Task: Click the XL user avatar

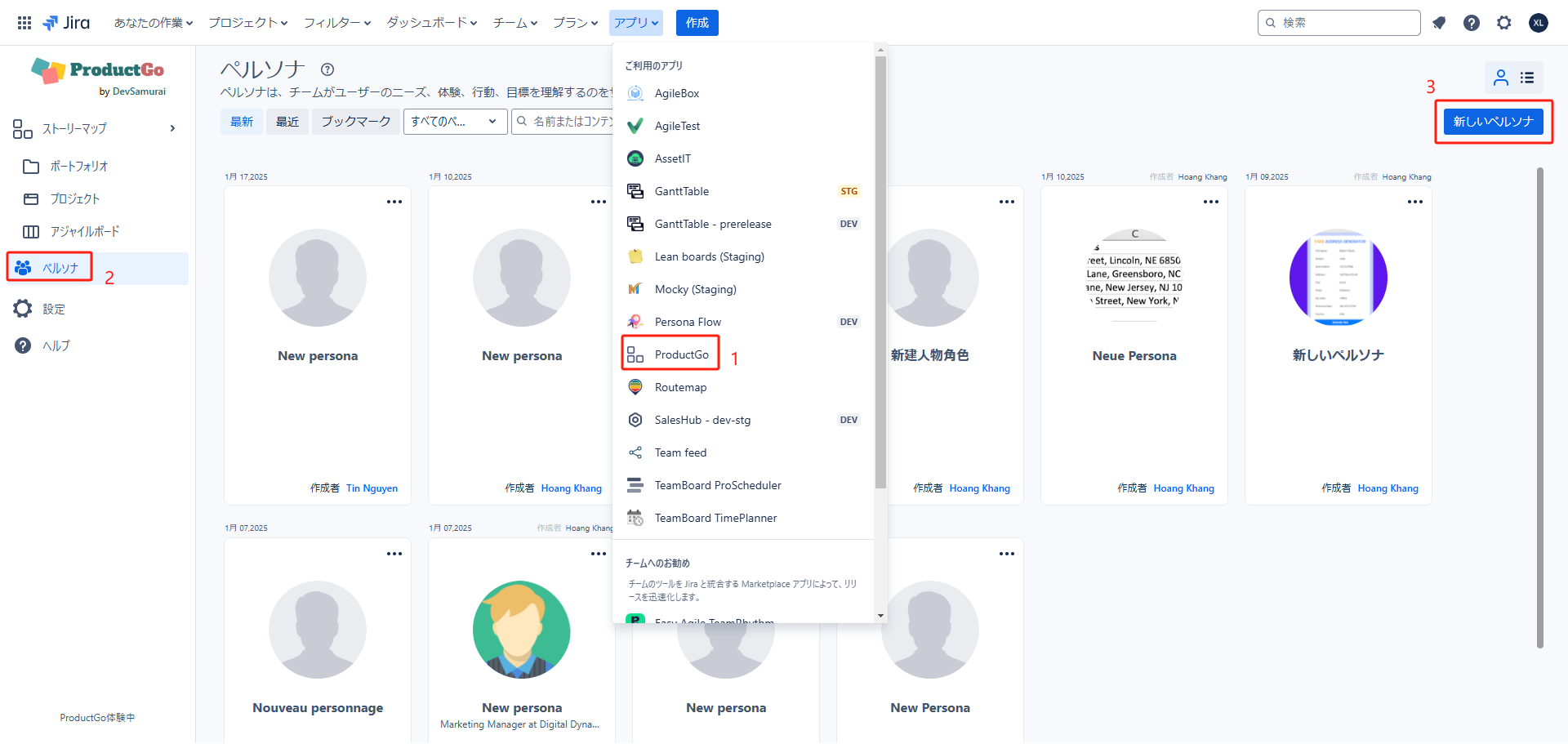Action: (x=1539, y=23)
